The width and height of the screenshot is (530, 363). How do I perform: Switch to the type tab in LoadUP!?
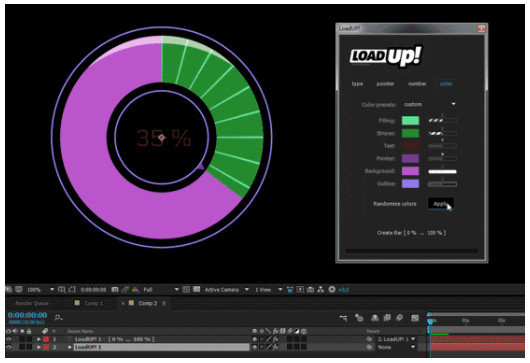coord(357,83)
